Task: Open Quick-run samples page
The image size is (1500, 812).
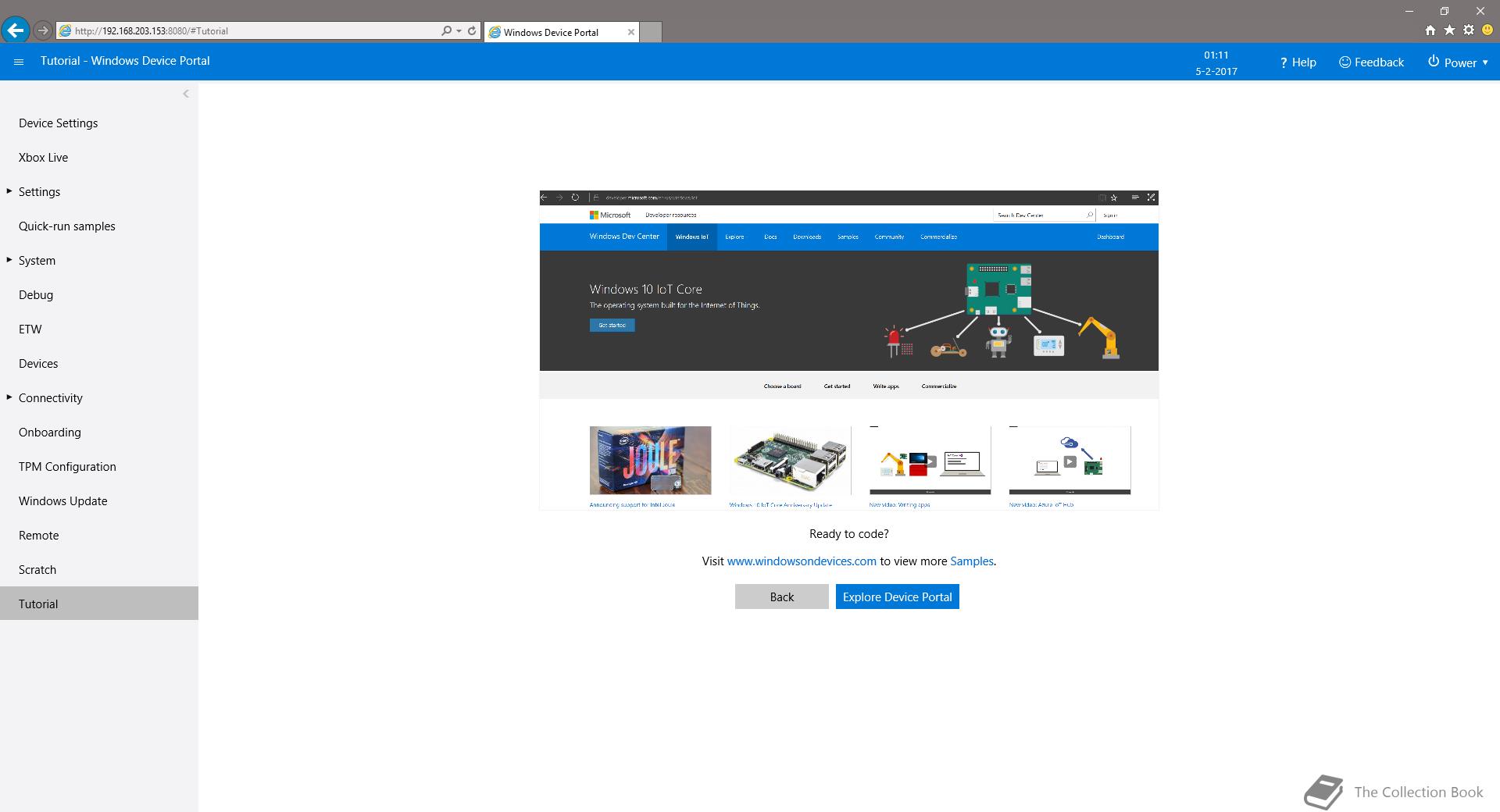Action: pos(67,226)
